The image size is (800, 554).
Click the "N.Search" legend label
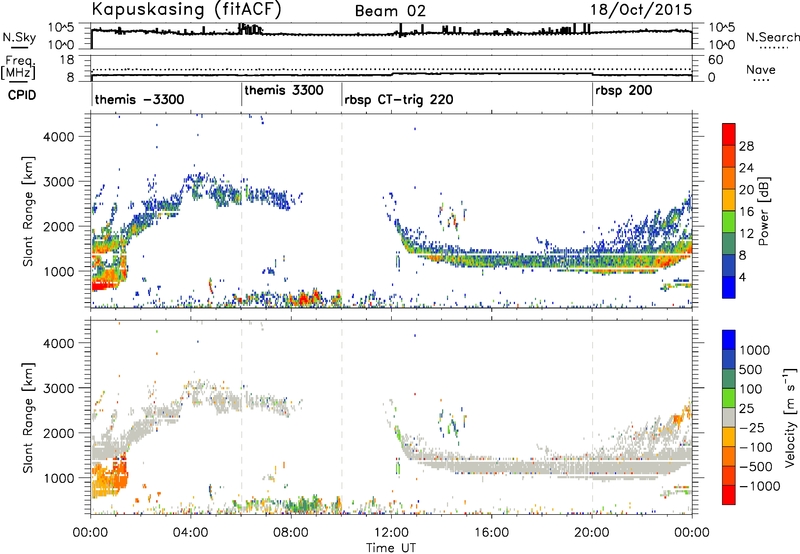click(773, 37)
